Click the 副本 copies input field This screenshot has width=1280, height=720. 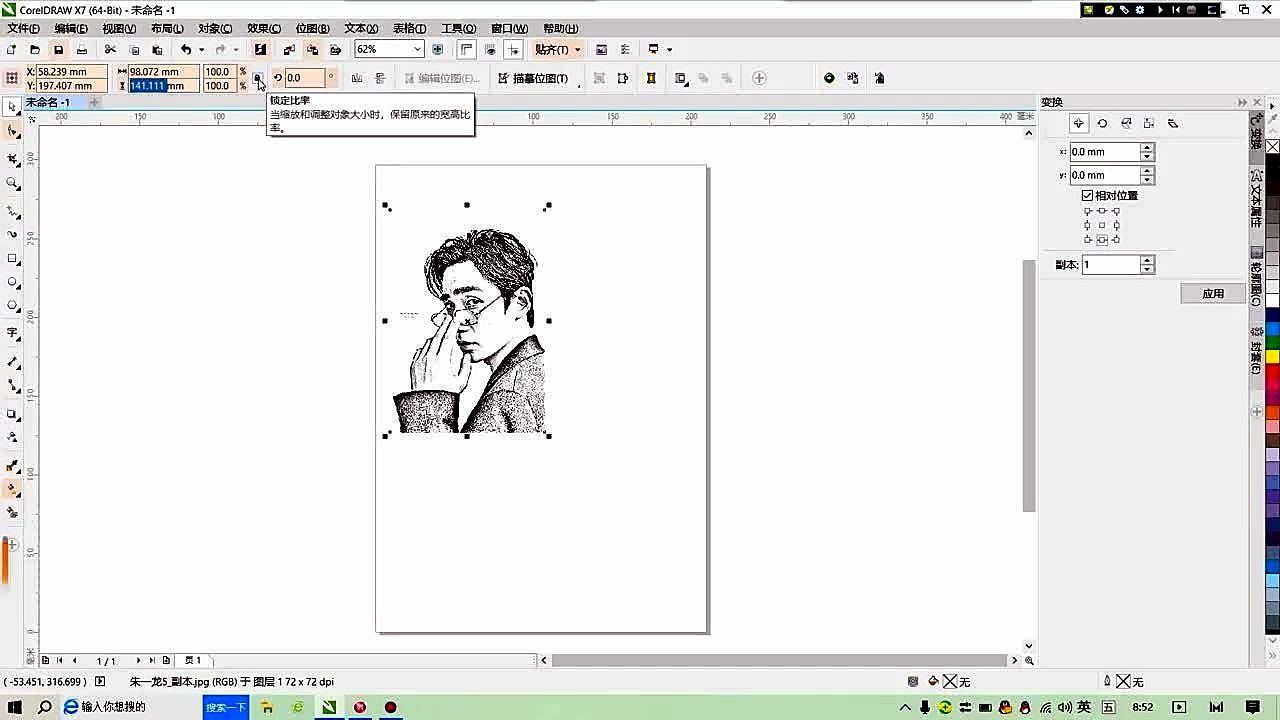(1110, 265)
